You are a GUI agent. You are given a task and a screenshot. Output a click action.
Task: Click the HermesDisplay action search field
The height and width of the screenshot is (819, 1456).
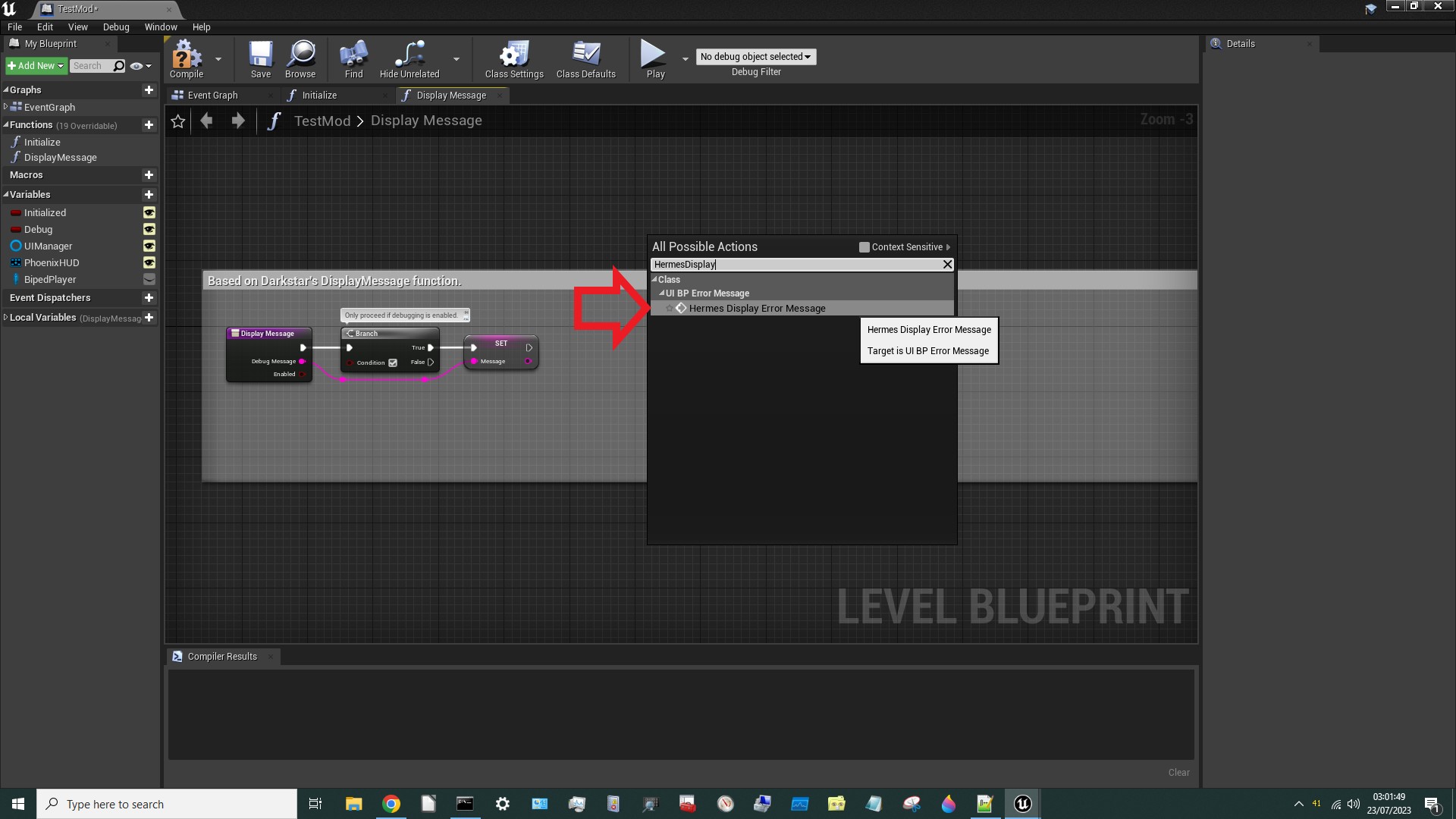pos(796,265)
